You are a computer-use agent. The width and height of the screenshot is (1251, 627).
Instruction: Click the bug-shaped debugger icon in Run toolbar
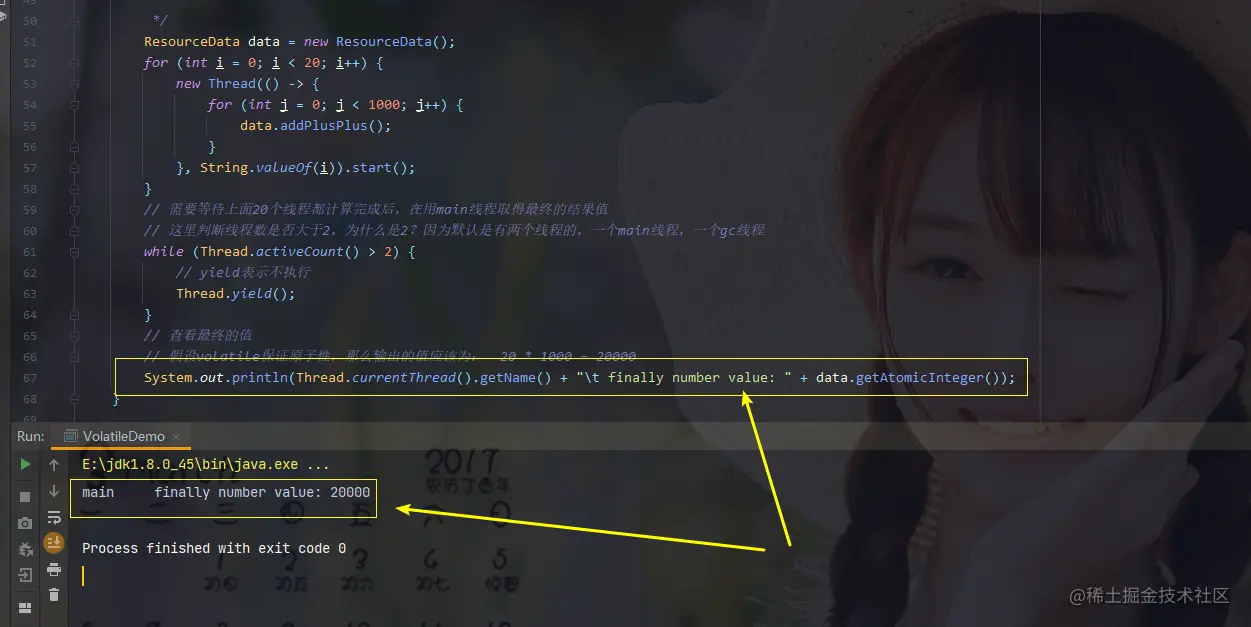25,549
